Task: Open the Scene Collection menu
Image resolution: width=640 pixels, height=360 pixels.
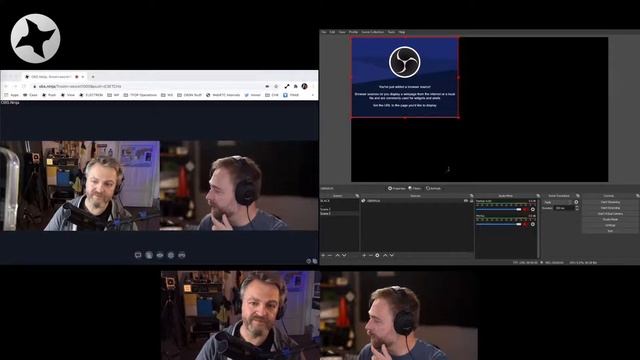Action: [x=373, y=32]
